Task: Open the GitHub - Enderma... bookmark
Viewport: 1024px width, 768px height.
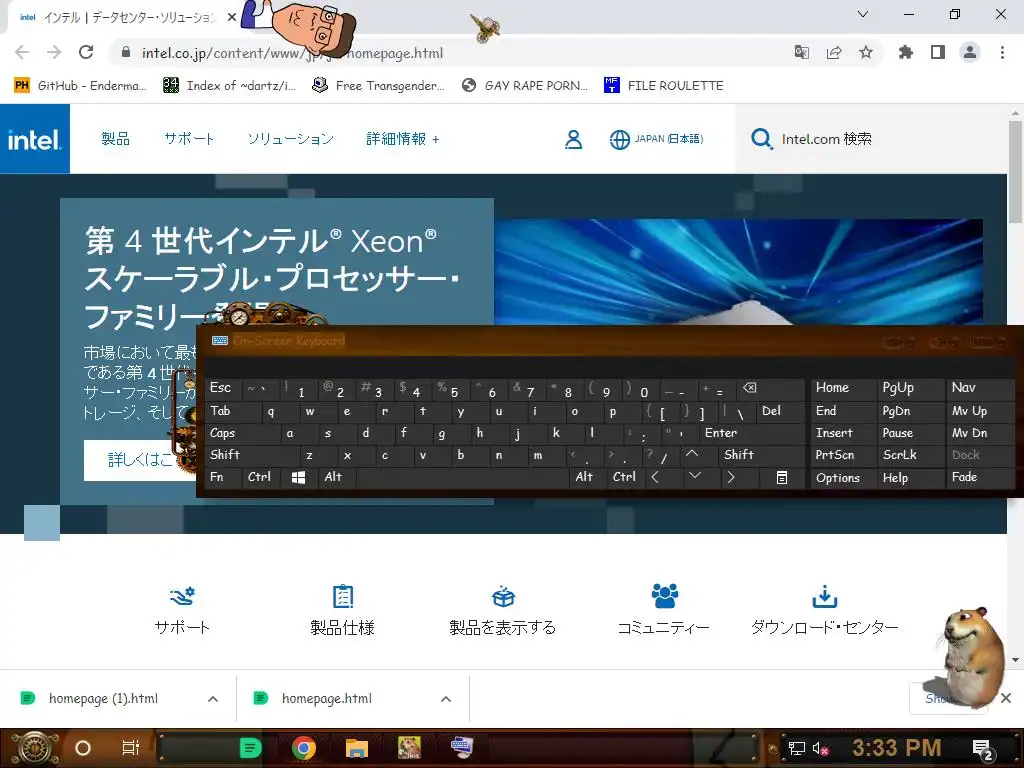Action: coord(80,86)
